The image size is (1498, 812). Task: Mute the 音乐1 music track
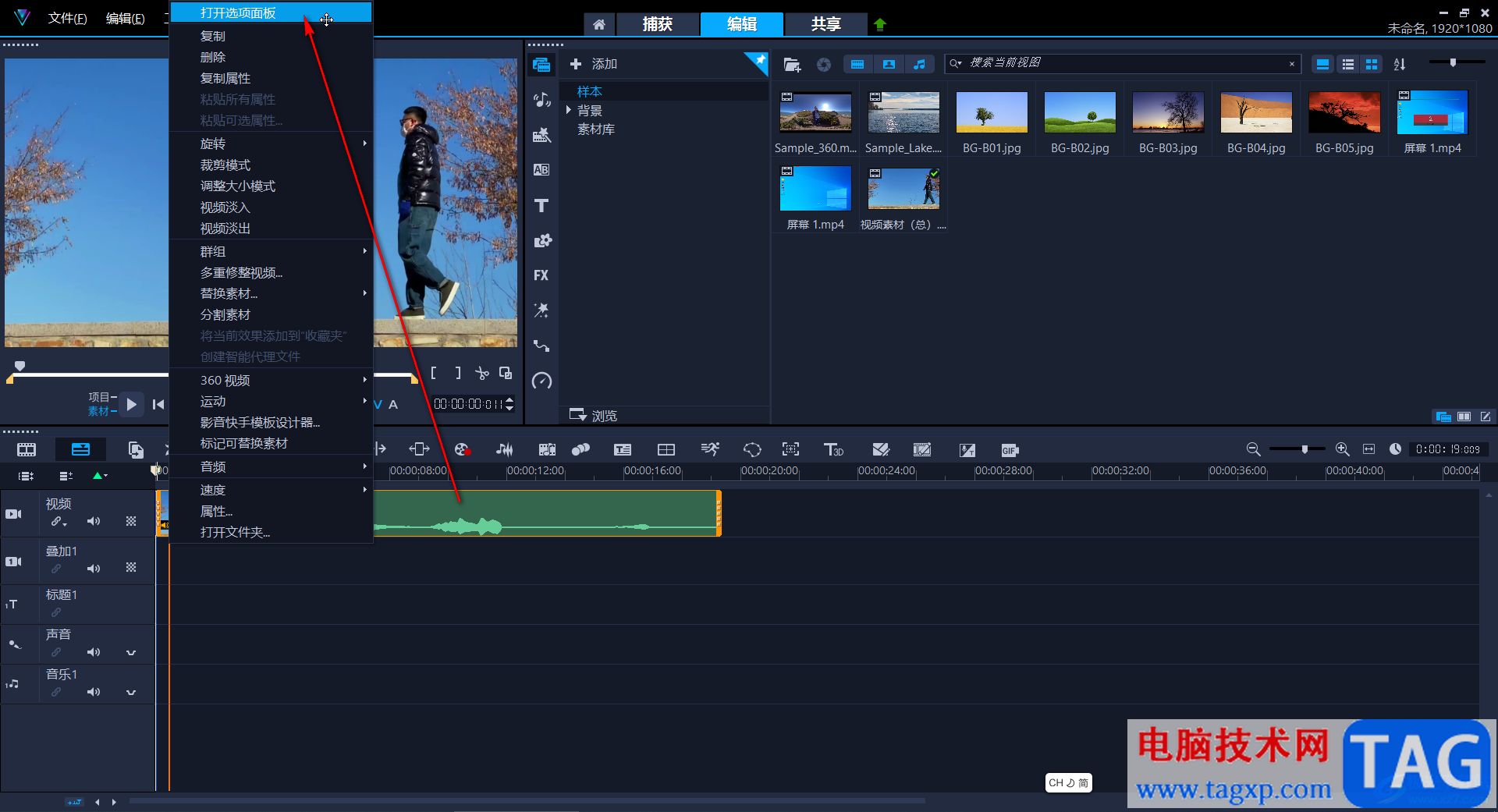click(x=94, y=692)
